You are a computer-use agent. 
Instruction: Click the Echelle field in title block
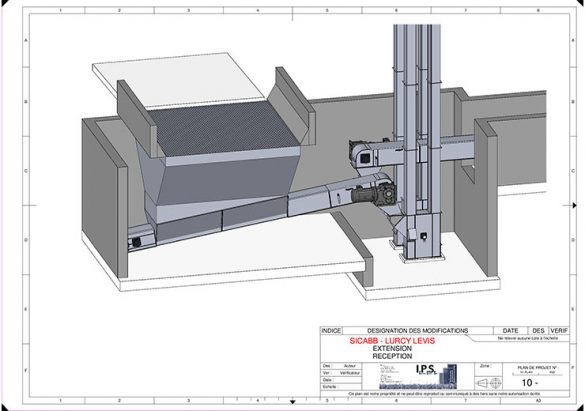341,387
